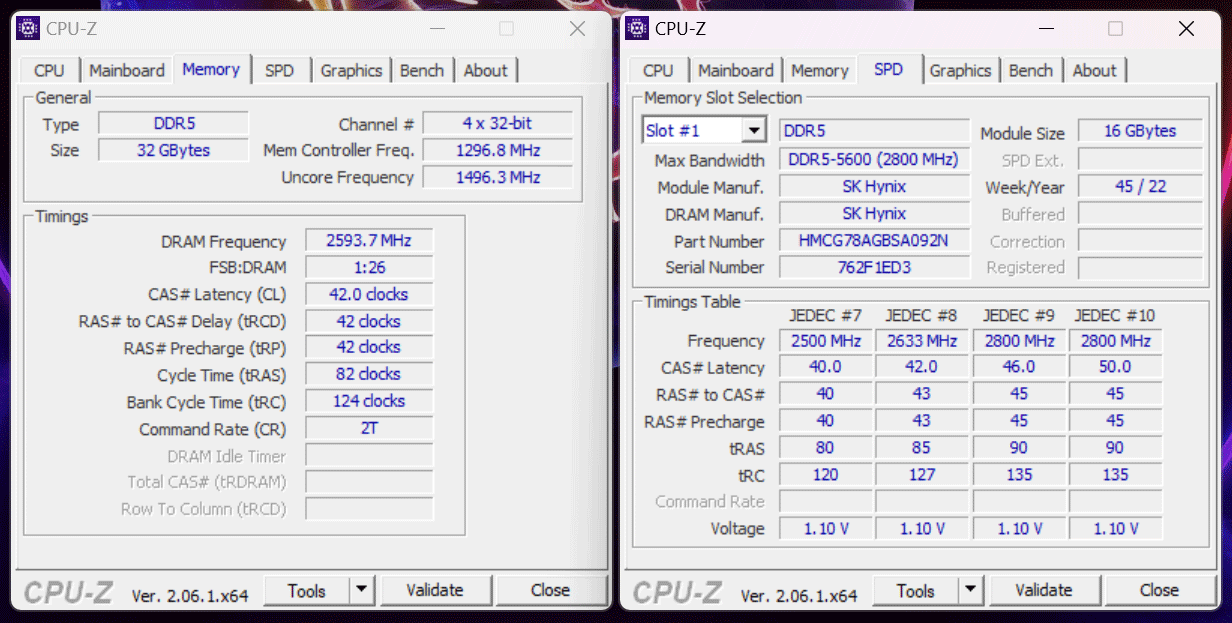
Task: Open the SPD tab in left window
Action: coord(279,70)
